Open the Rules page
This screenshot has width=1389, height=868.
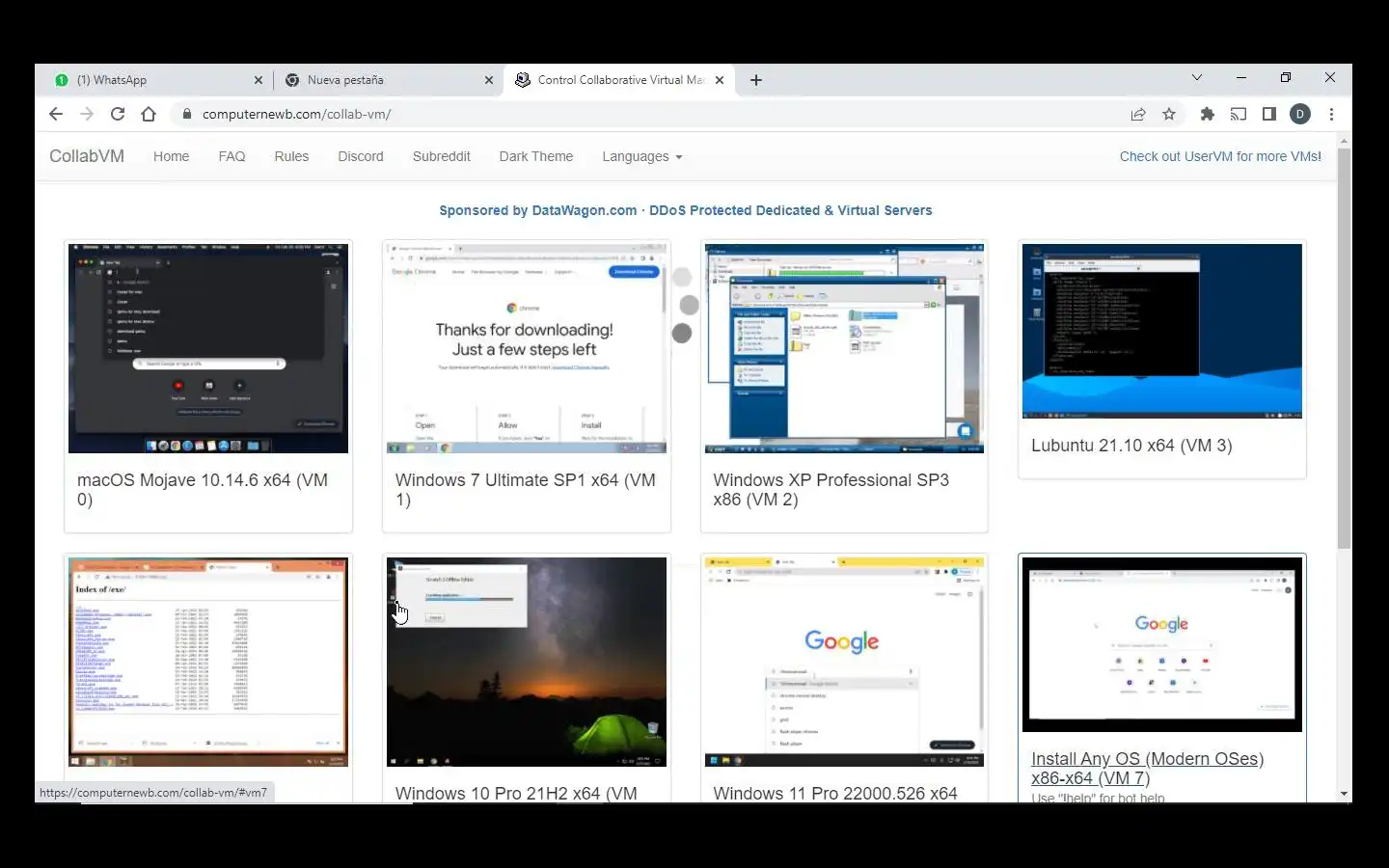coord(291,156)
